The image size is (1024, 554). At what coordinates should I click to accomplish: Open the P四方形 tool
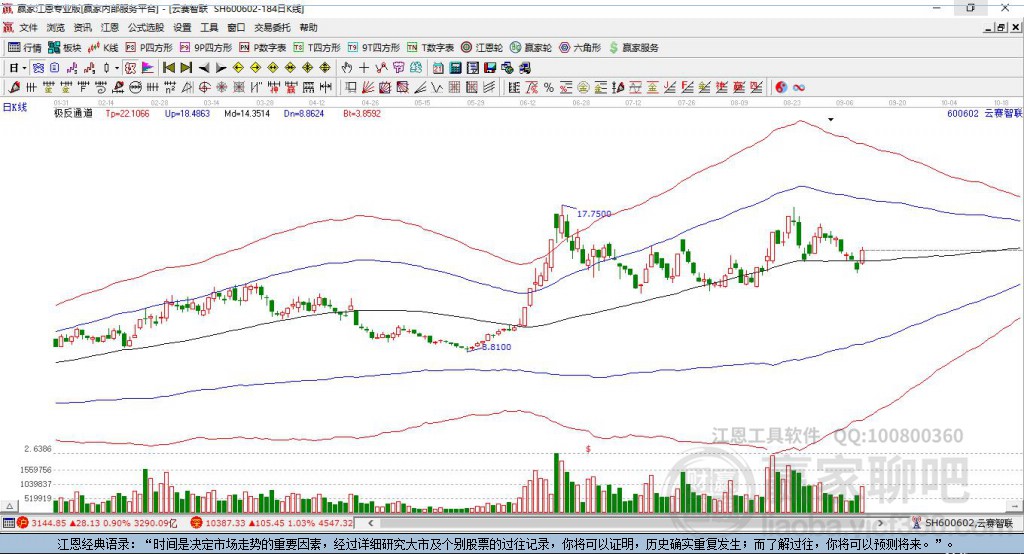coord(149,48)
